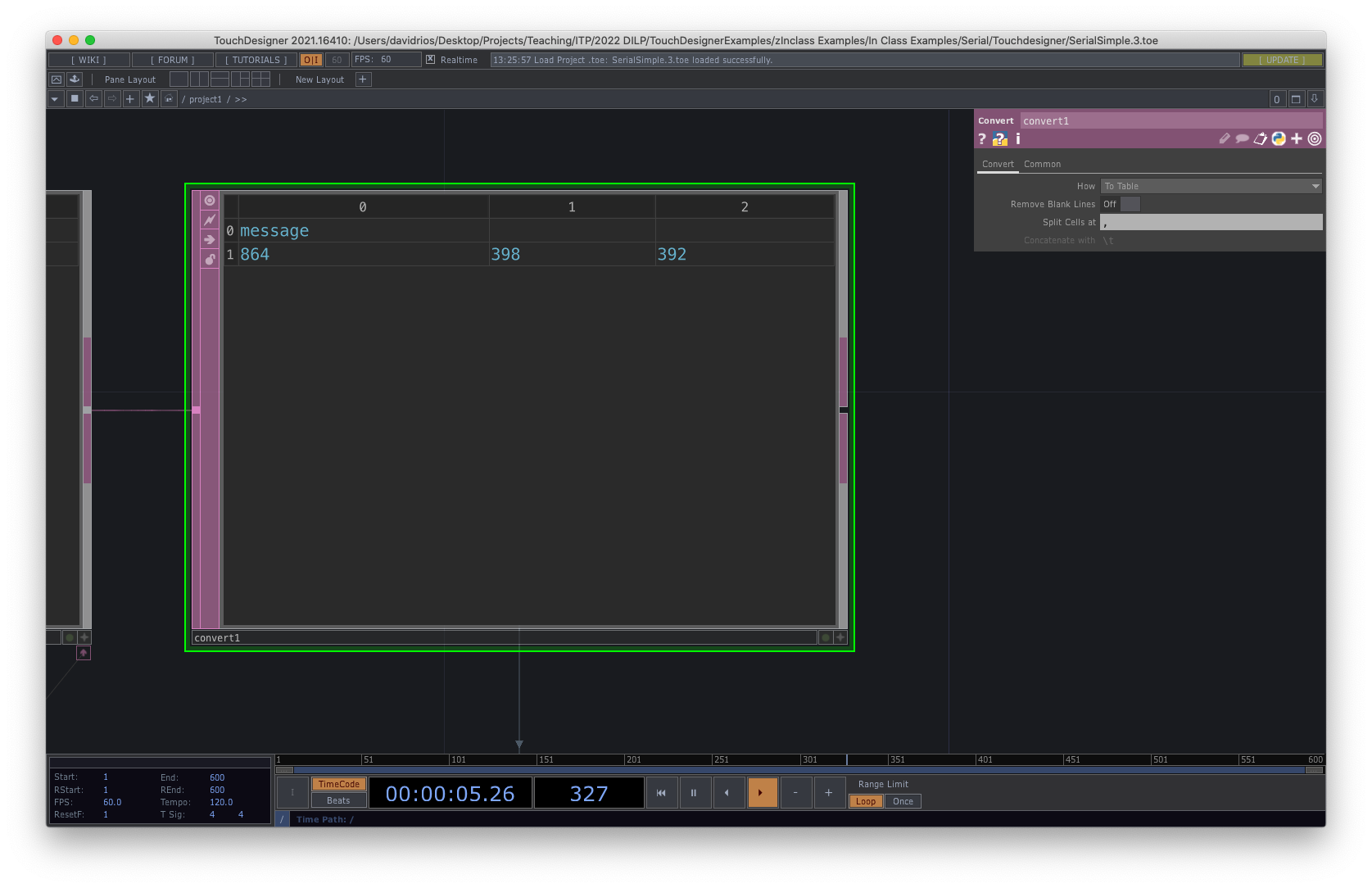Switch to the Convert parameter tab
The image size is (1372, 888).
[998, 165]
